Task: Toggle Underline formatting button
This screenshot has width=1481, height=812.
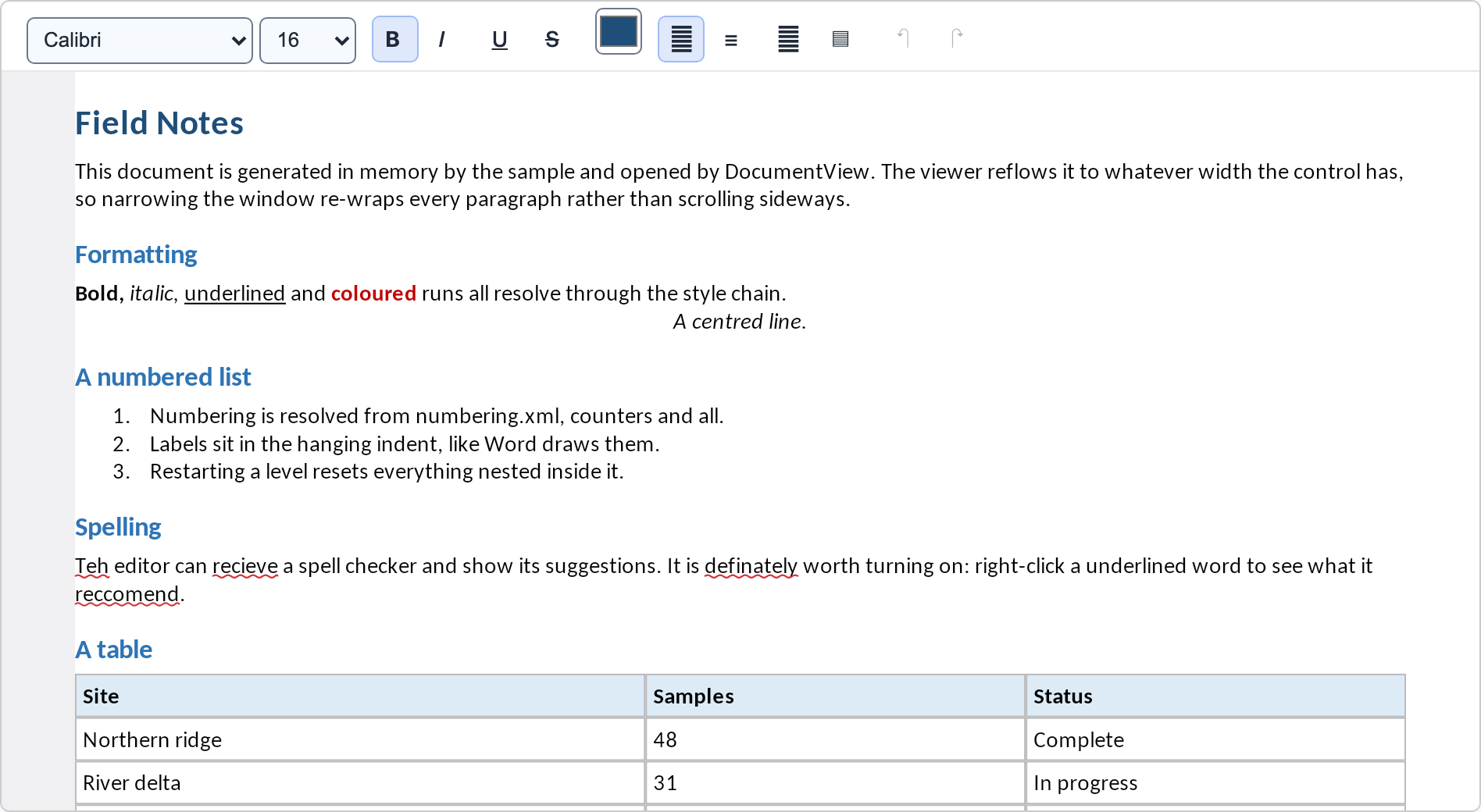Action: (499, 39)
